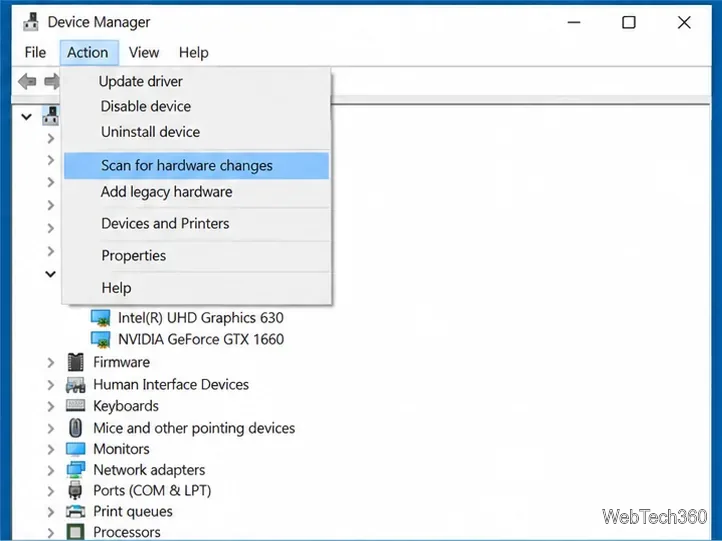Select the Firmware tree label

122,362
